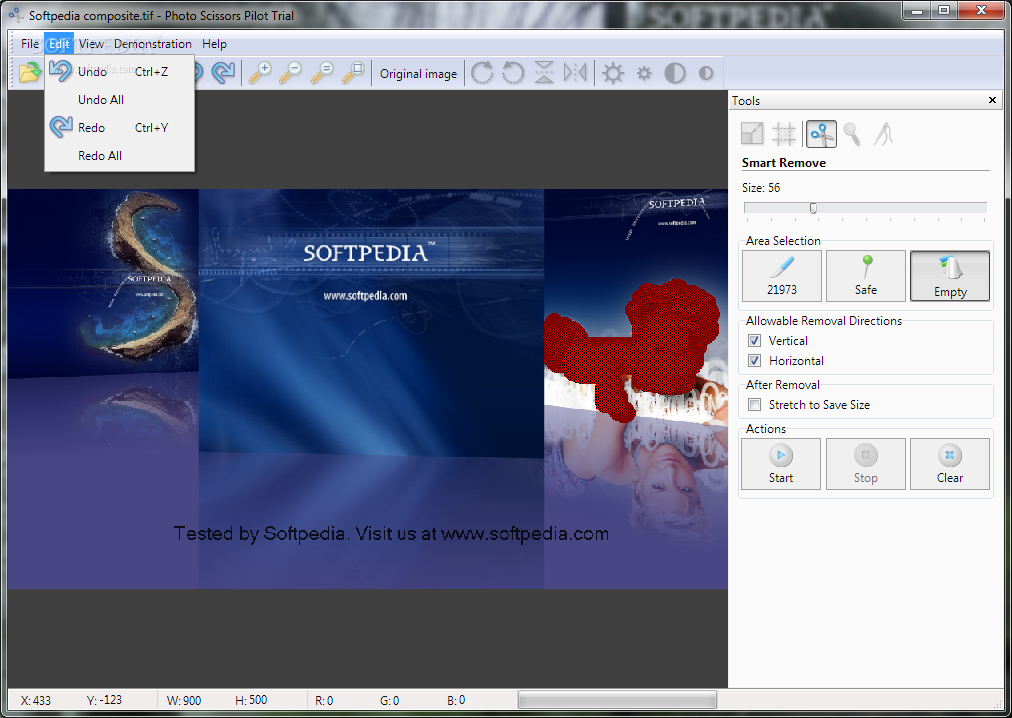Click the Stop action button
The image size is (1012, 718).
865,464
